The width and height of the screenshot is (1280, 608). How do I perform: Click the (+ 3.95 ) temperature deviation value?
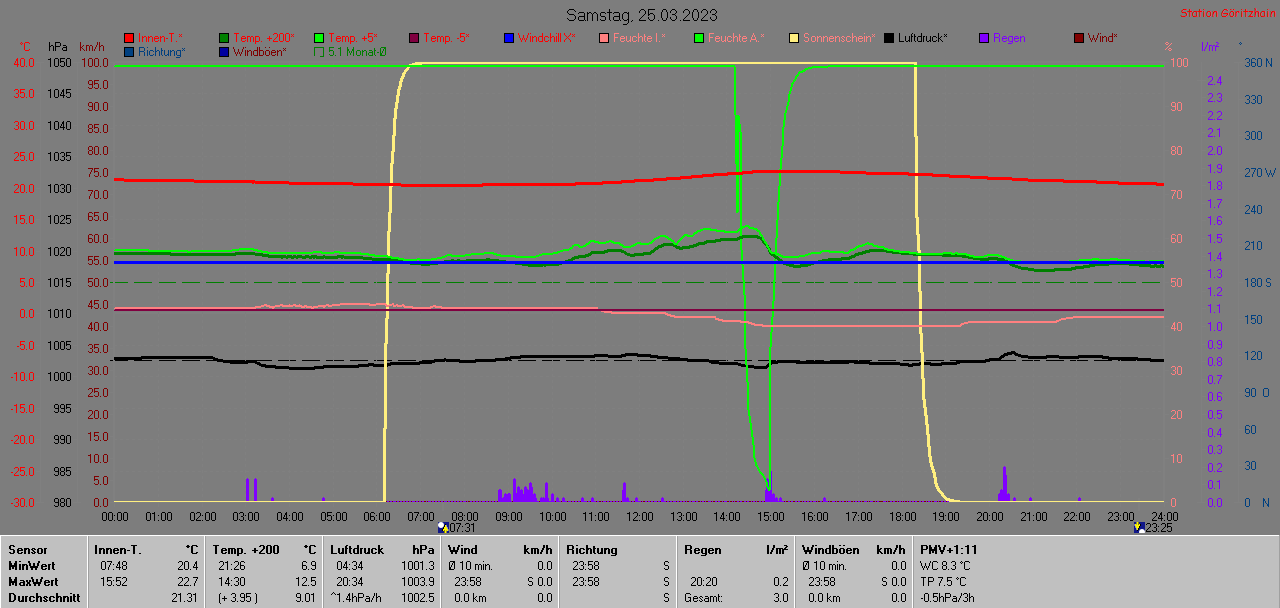tap(236, 597)
